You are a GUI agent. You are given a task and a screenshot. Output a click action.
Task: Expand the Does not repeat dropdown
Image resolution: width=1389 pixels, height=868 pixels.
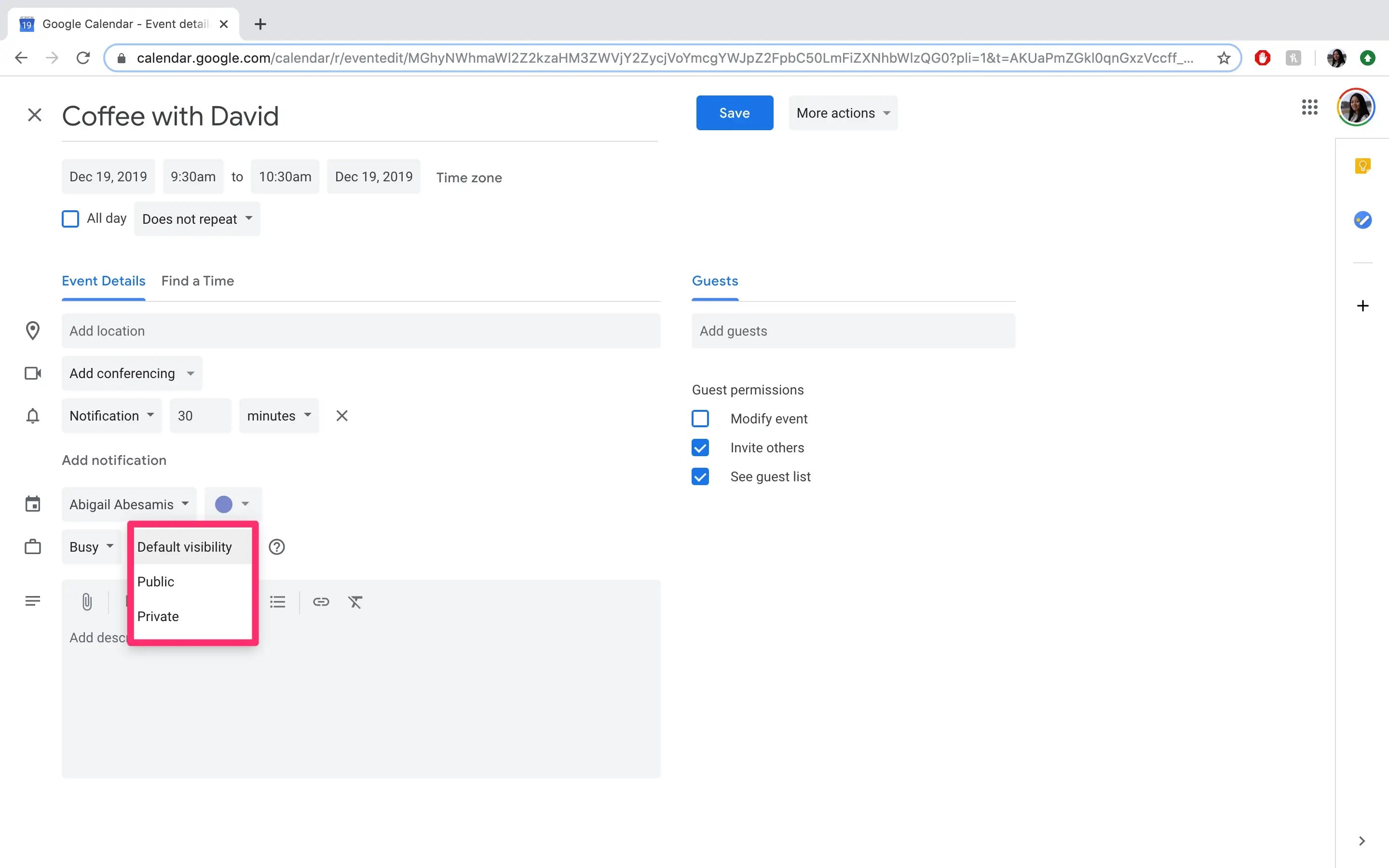coord(197,219)
